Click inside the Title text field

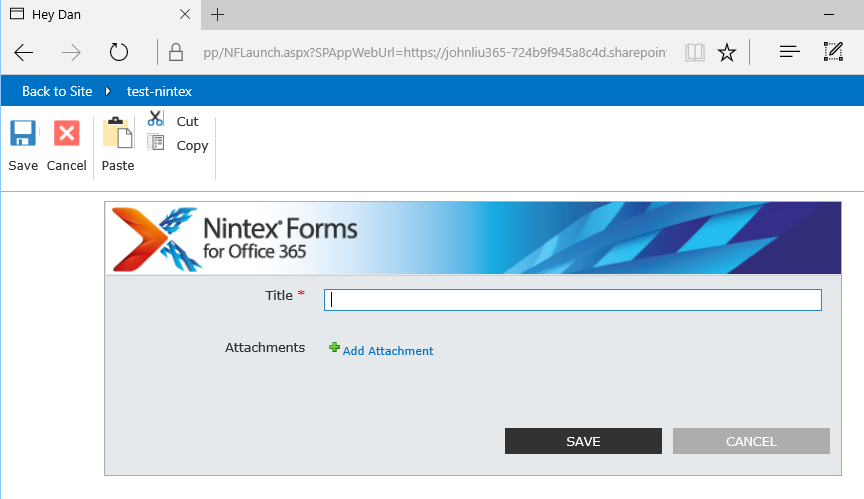pos(572,299)
